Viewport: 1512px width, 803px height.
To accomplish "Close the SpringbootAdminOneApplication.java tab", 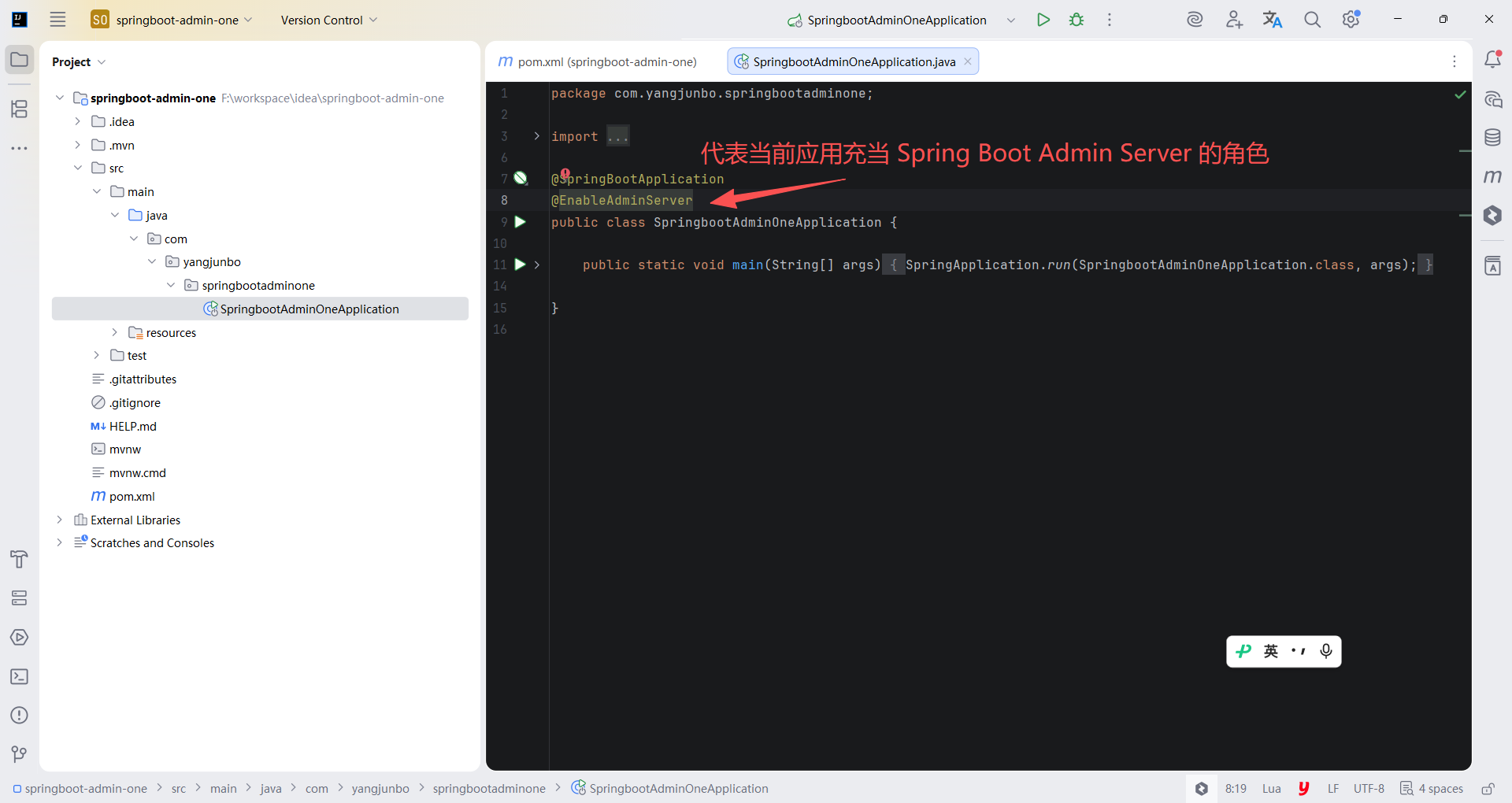I will pyautogui.click(x=968, y=61).
